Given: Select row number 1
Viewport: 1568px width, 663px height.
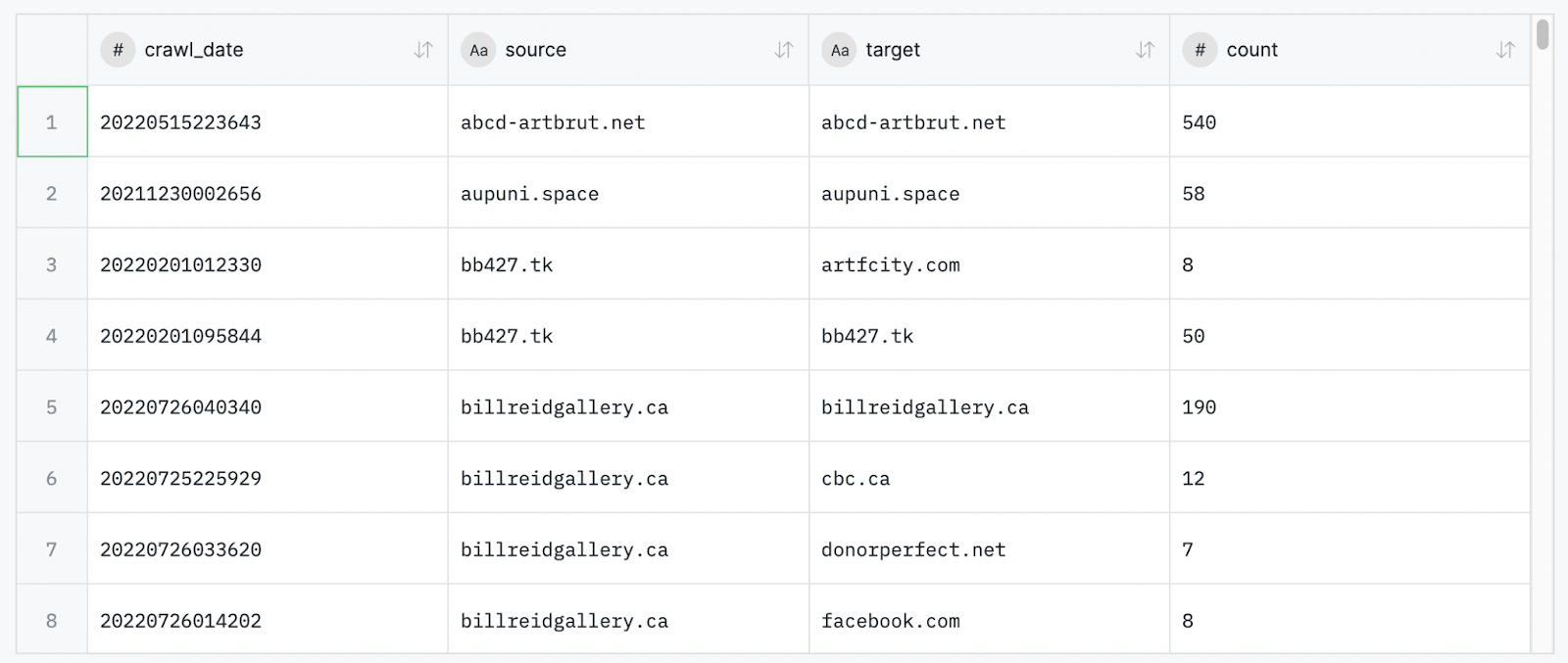Looking at the screenshot, I should click(52, 121).
